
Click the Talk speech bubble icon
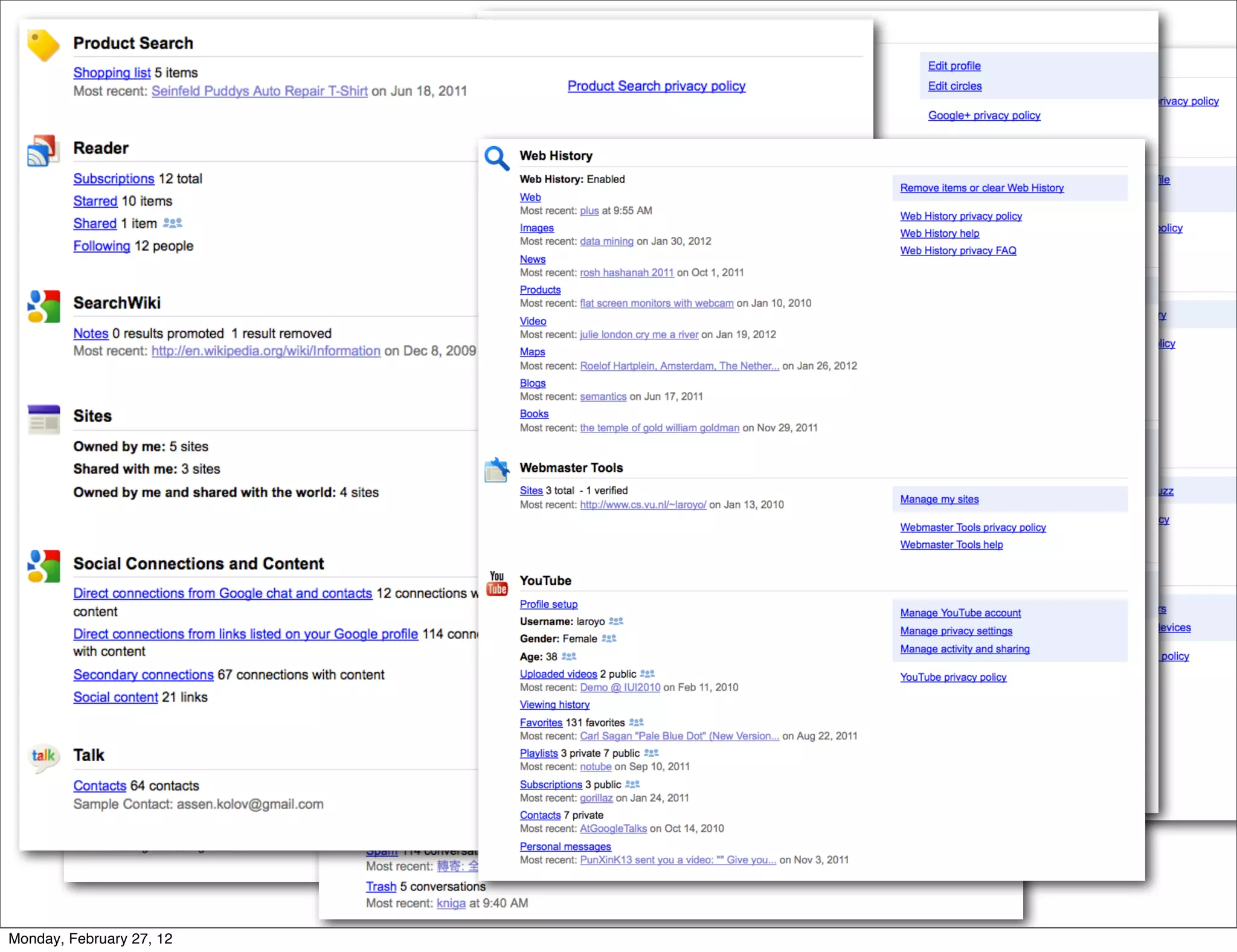(43, 756)
